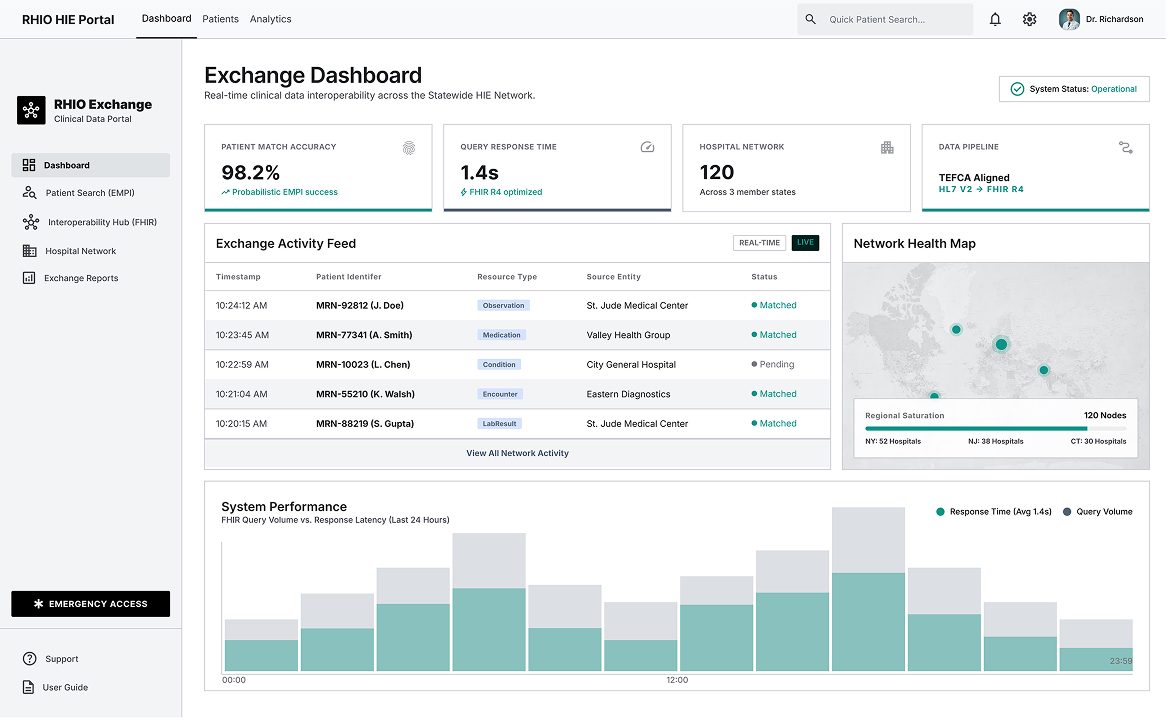Click Valley Health Group source entity
The width and height of the screenshot is (1172, 720).
point(632,336)
